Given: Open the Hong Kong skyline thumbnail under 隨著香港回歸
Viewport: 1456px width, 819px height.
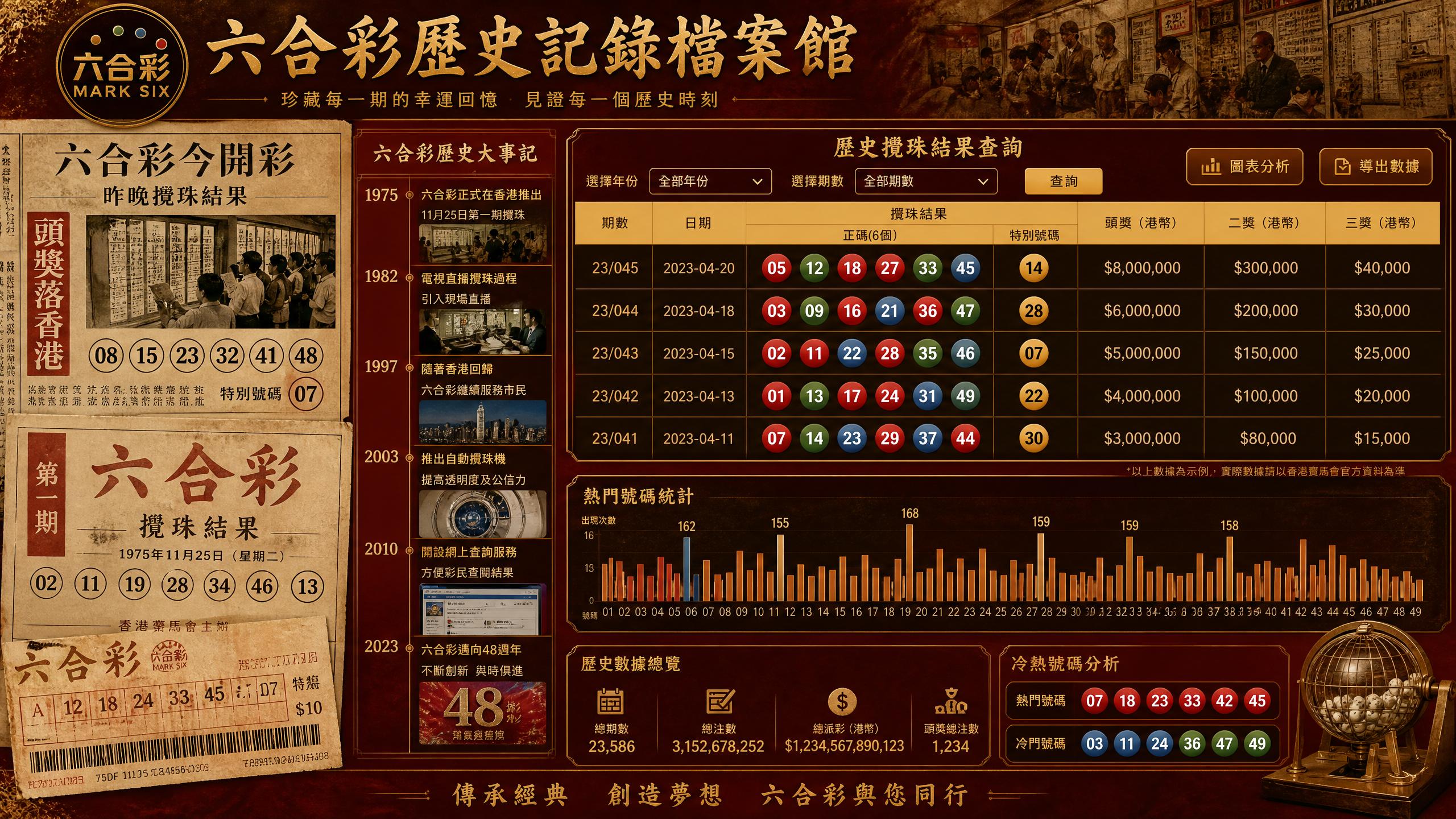Looking at the screenshot, I should 482,422.
